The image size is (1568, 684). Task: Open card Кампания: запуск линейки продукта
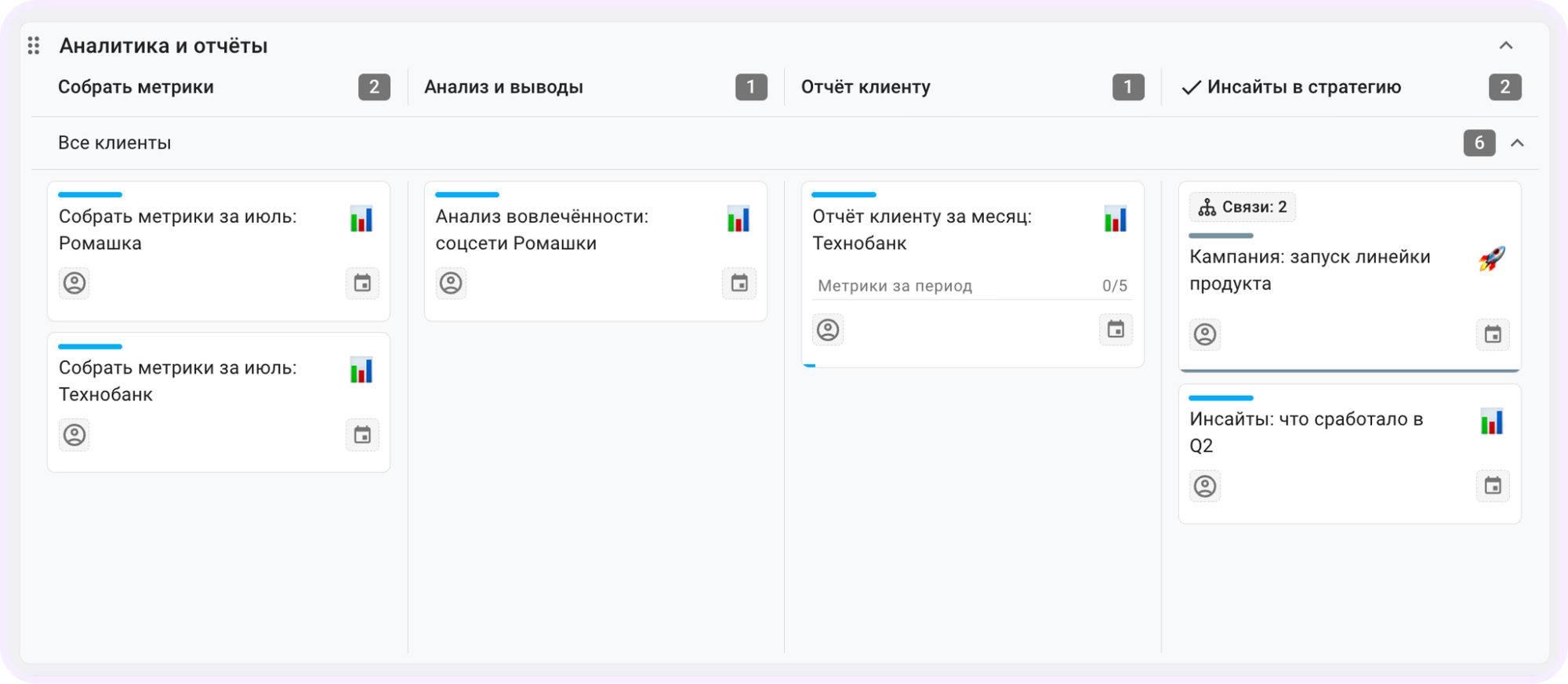[1350, 277]
